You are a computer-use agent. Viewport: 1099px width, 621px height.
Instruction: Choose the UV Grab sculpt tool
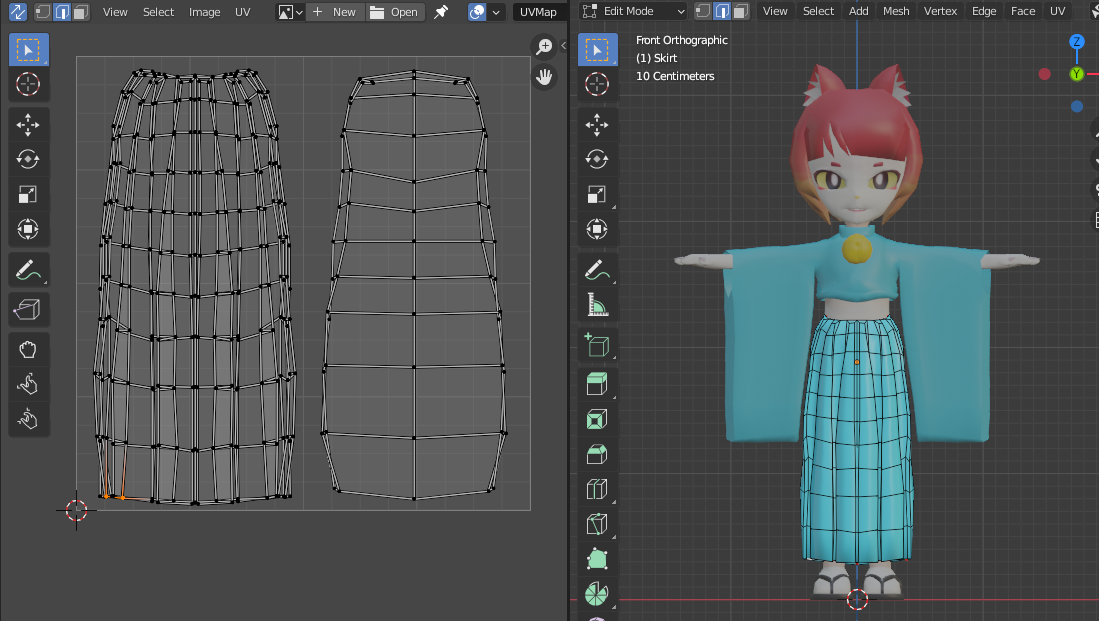coord(28,350)
